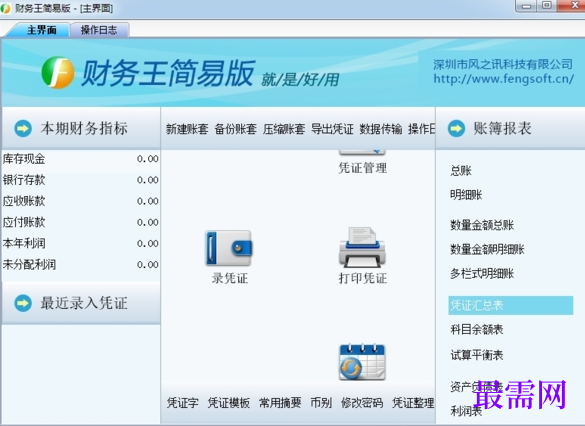Click the calendar refresh icon
Screen dimensions: 585x426
point(362,362)
